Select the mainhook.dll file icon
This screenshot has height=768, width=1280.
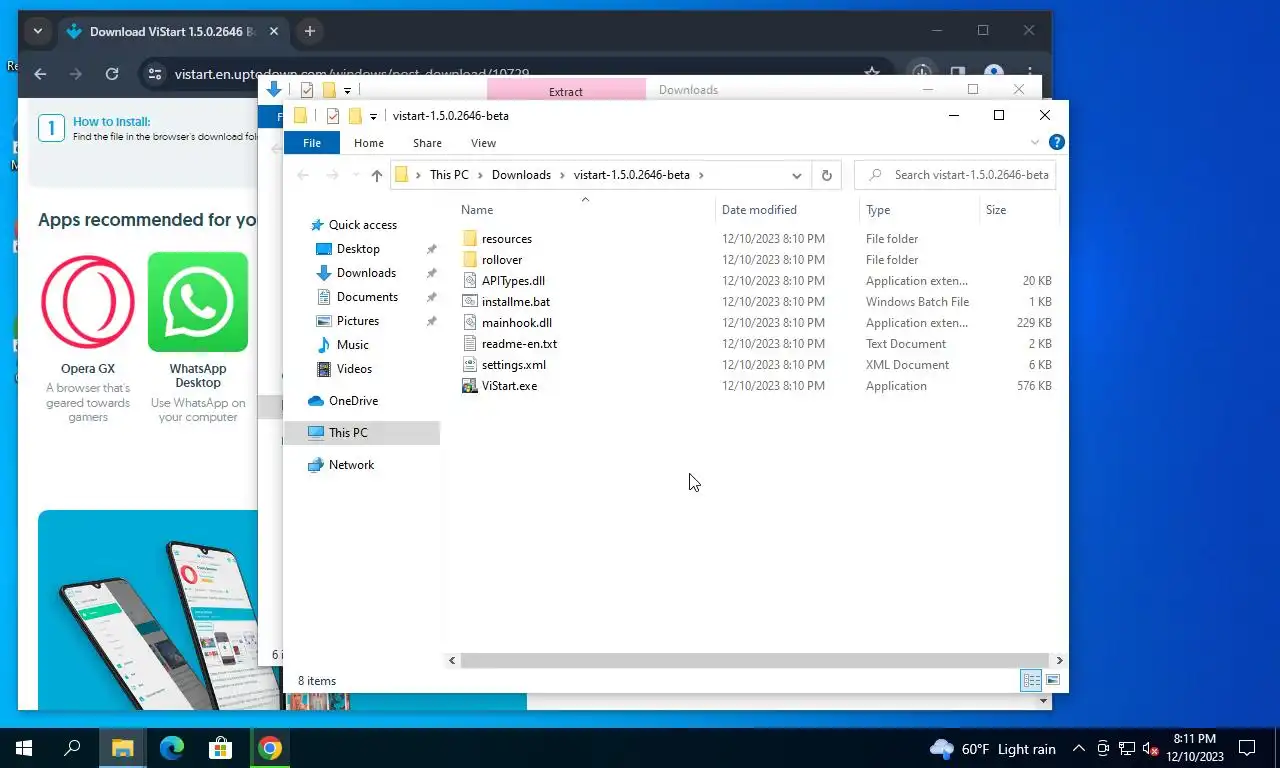tap(470, 323)
